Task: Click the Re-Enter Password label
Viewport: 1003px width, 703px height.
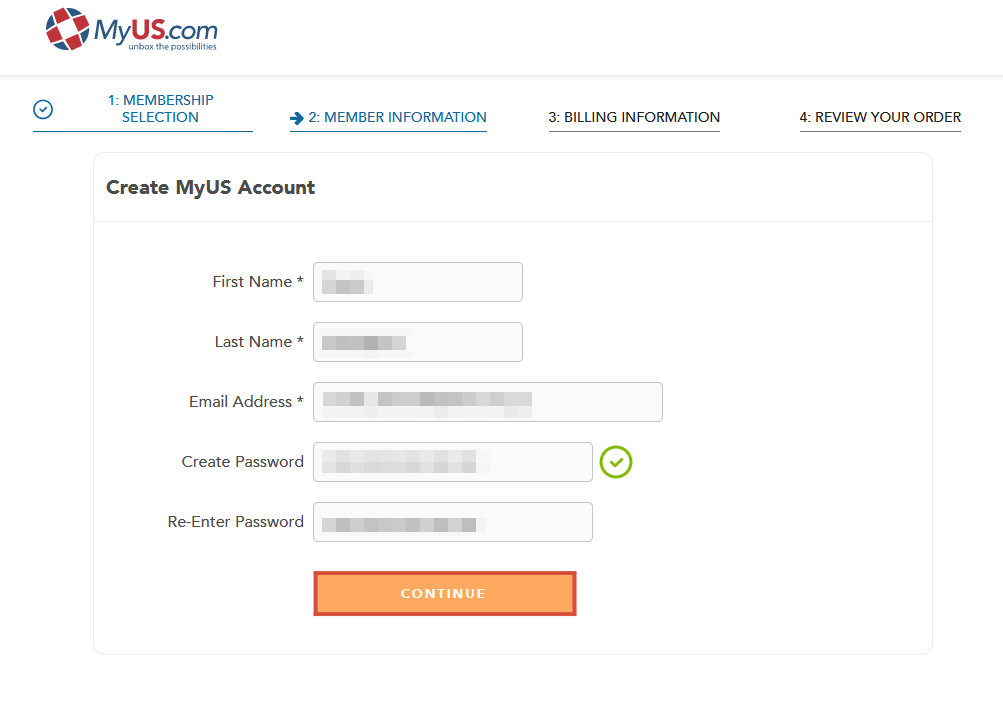Action: 235,522
